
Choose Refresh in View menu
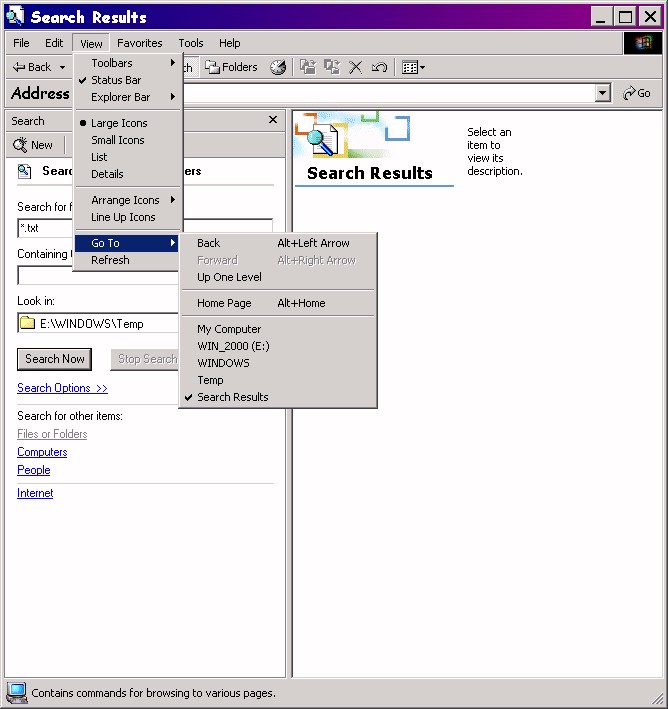click(128, 260)
